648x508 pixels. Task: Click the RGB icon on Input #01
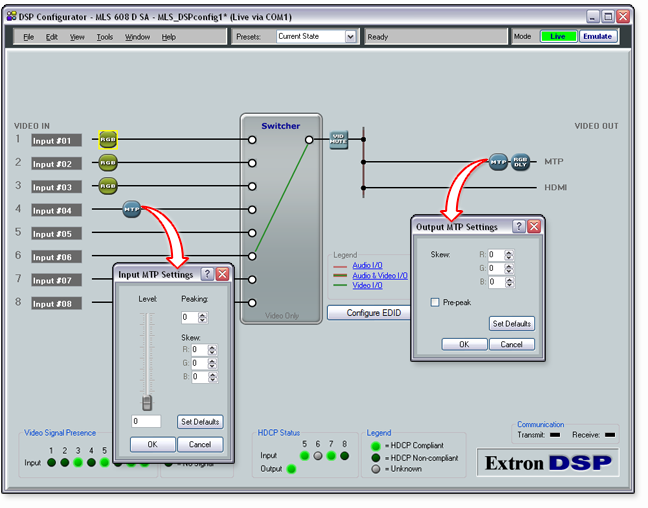click(108, 139)
